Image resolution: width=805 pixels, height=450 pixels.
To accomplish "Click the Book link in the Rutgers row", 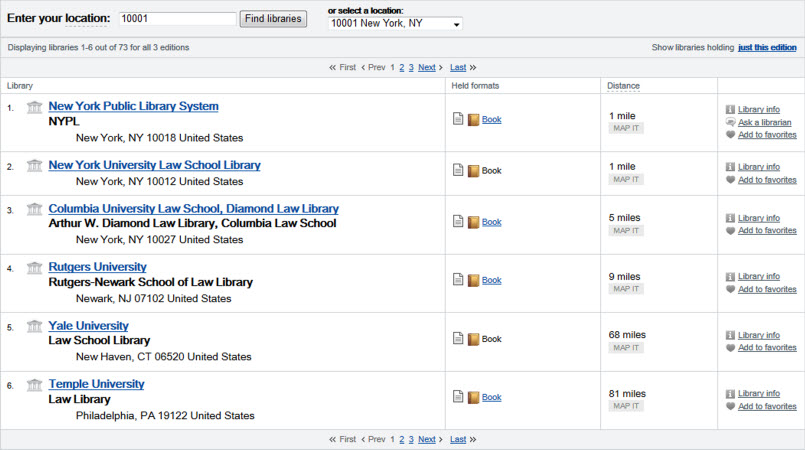I will pos(491,280).
